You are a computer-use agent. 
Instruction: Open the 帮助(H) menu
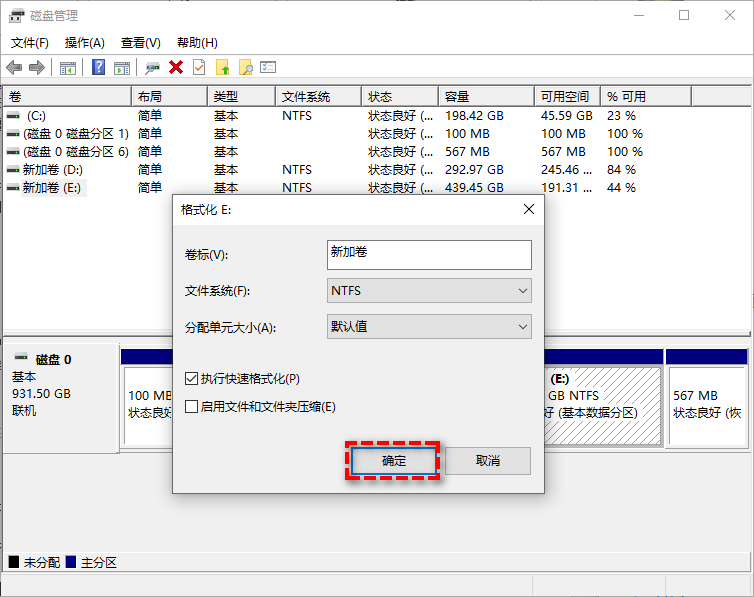tap(197, 43)
